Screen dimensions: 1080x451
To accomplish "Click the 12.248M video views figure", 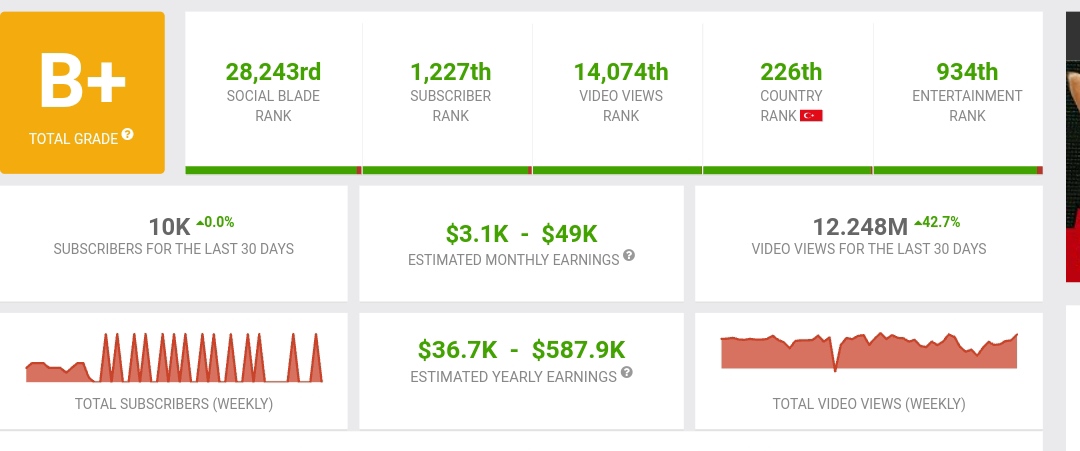I will (860, 227).
